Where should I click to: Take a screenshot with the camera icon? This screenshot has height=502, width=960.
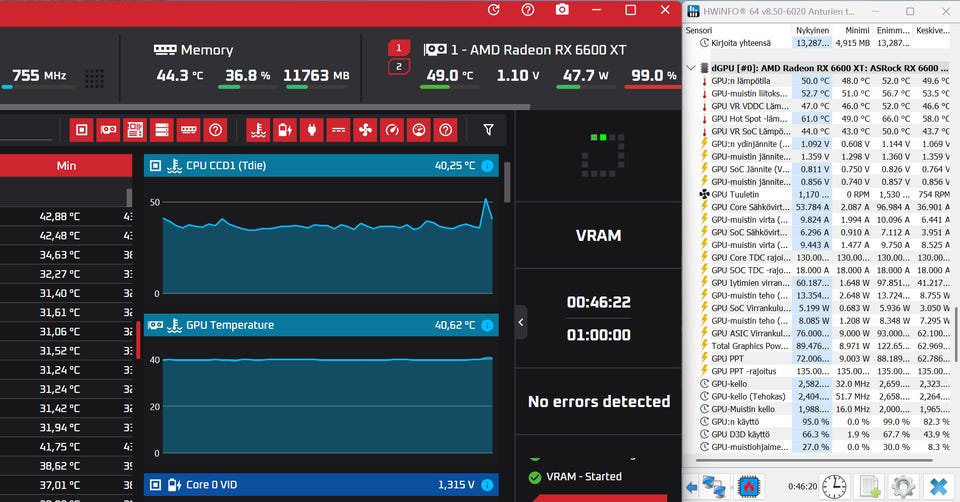pos(561,10)
